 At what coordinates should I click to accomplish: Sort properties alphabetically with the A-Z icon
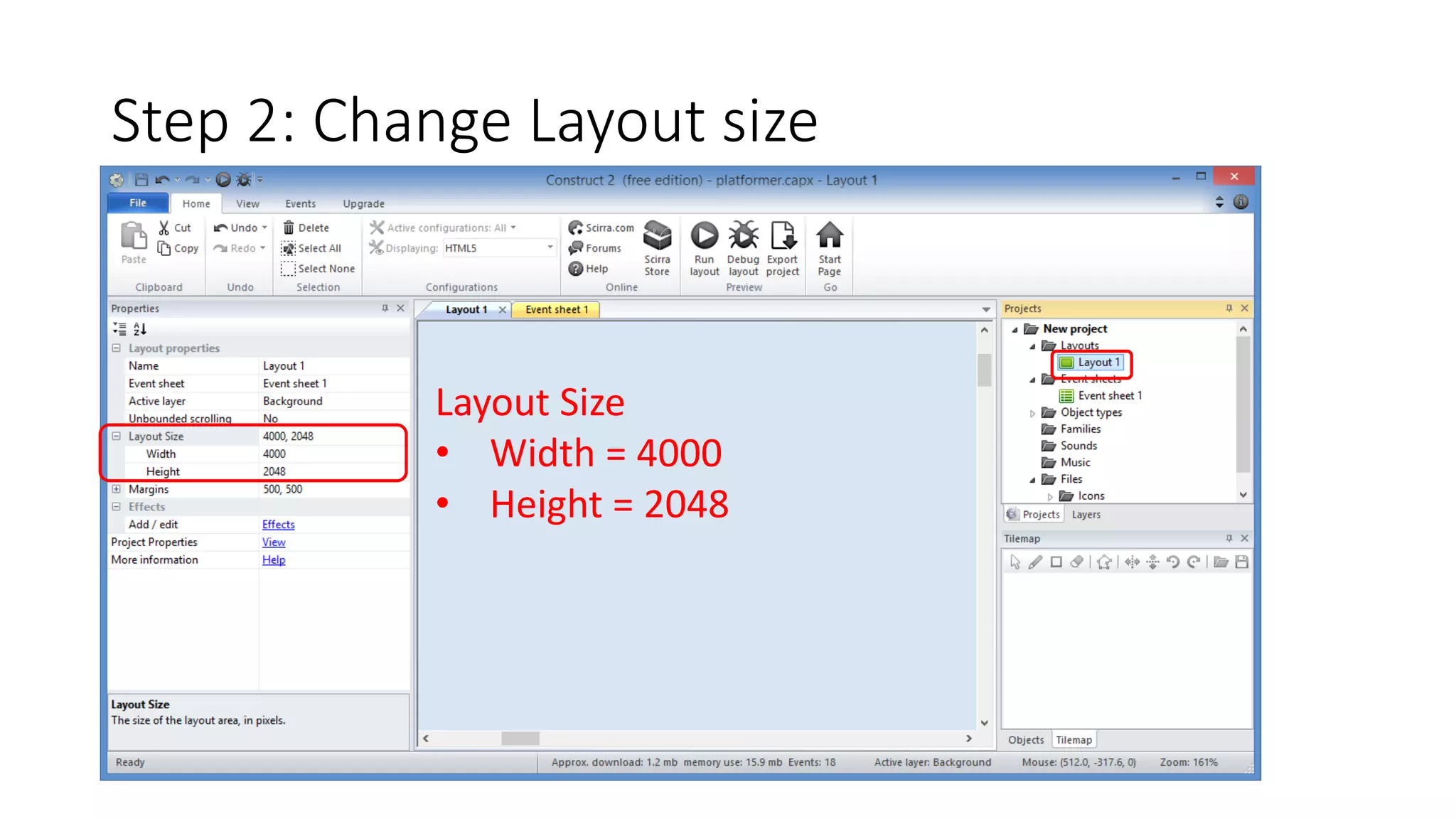pos(140,329)
